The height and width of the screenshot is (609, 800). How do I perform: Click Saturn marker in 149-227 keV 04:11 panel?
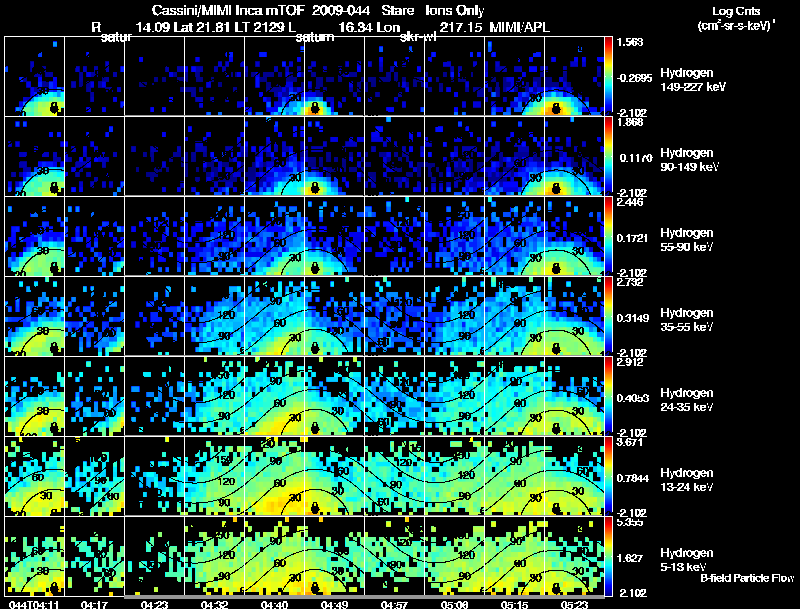pos(55,108)
